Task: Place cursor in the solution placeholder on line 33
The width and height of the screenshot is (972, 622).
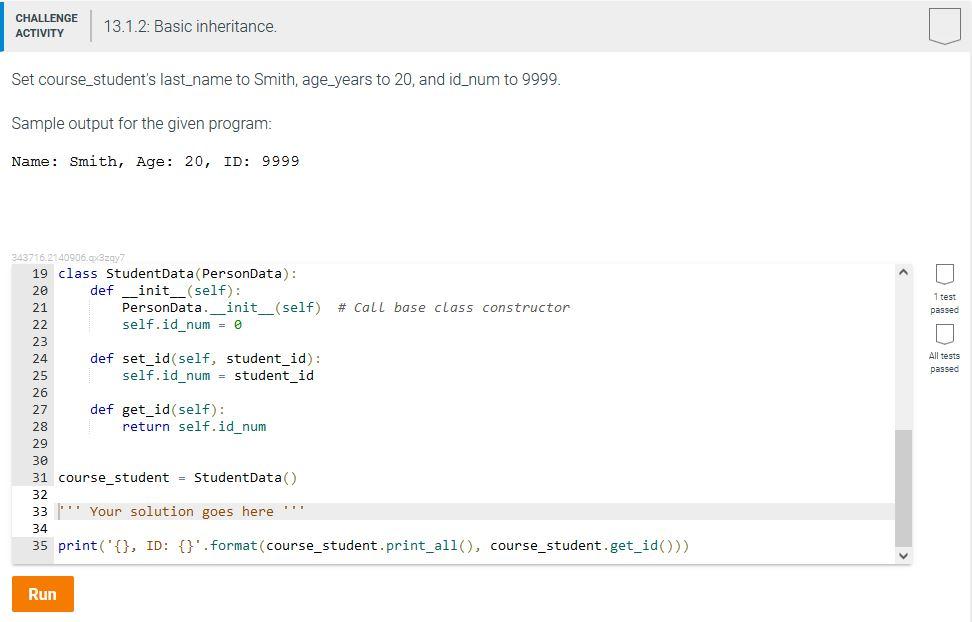Action: pos(180,511)
